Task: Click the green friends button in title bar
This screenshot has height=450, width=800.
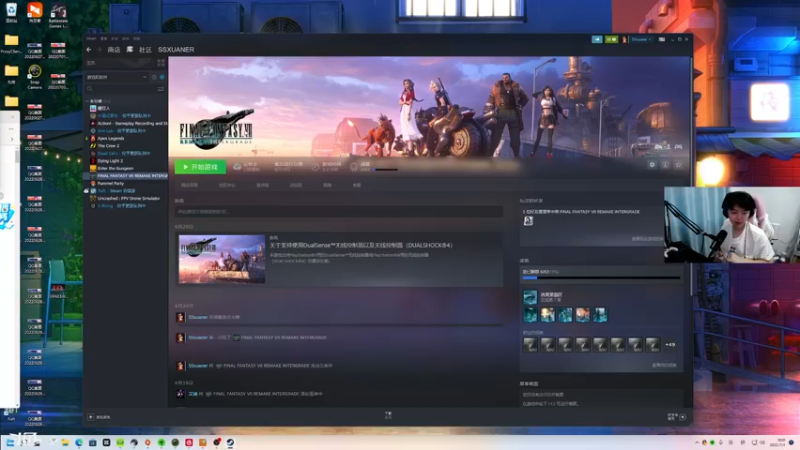Action: pyautogui.click(x=611, y=39)
